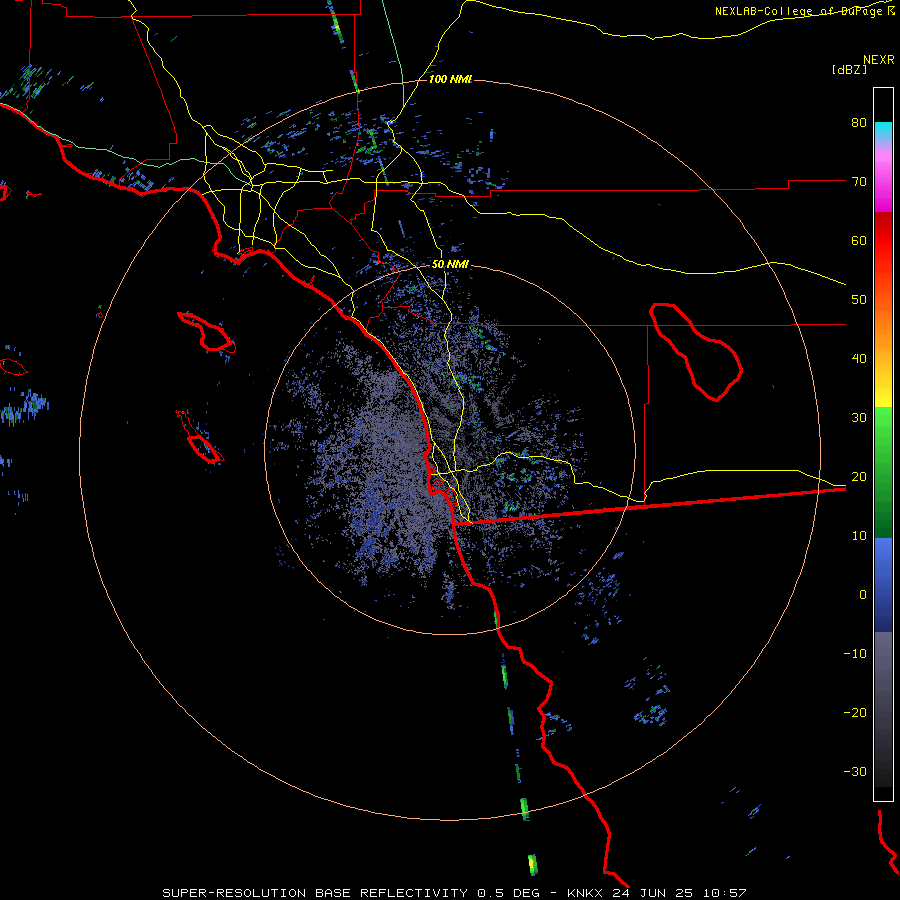Click the 20 dBZ scale value

tap(859, 477)
